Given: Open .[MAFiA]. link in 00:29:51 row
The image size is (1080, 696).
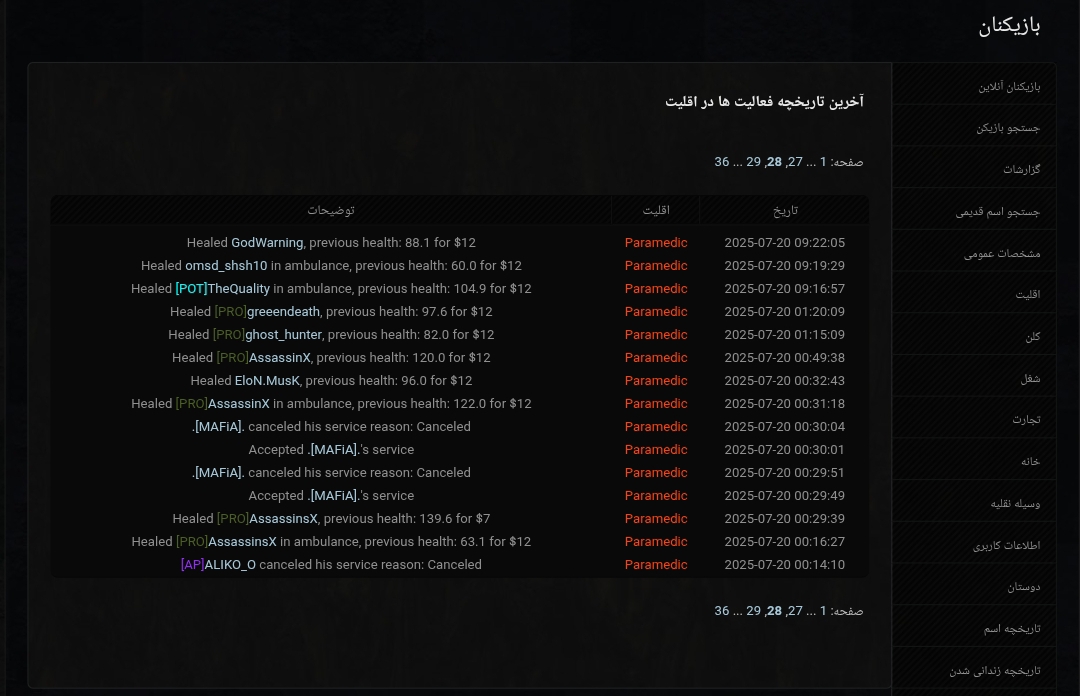Looking at the screenshot, I should pyautogui.click(x=218, y=473).
